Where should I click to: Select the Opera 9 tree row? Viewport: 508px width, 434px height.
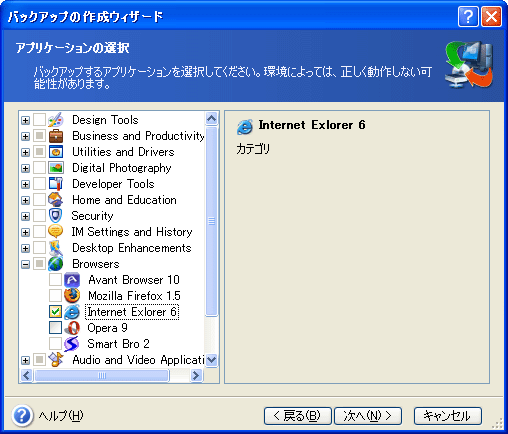[x=107, y=328]
